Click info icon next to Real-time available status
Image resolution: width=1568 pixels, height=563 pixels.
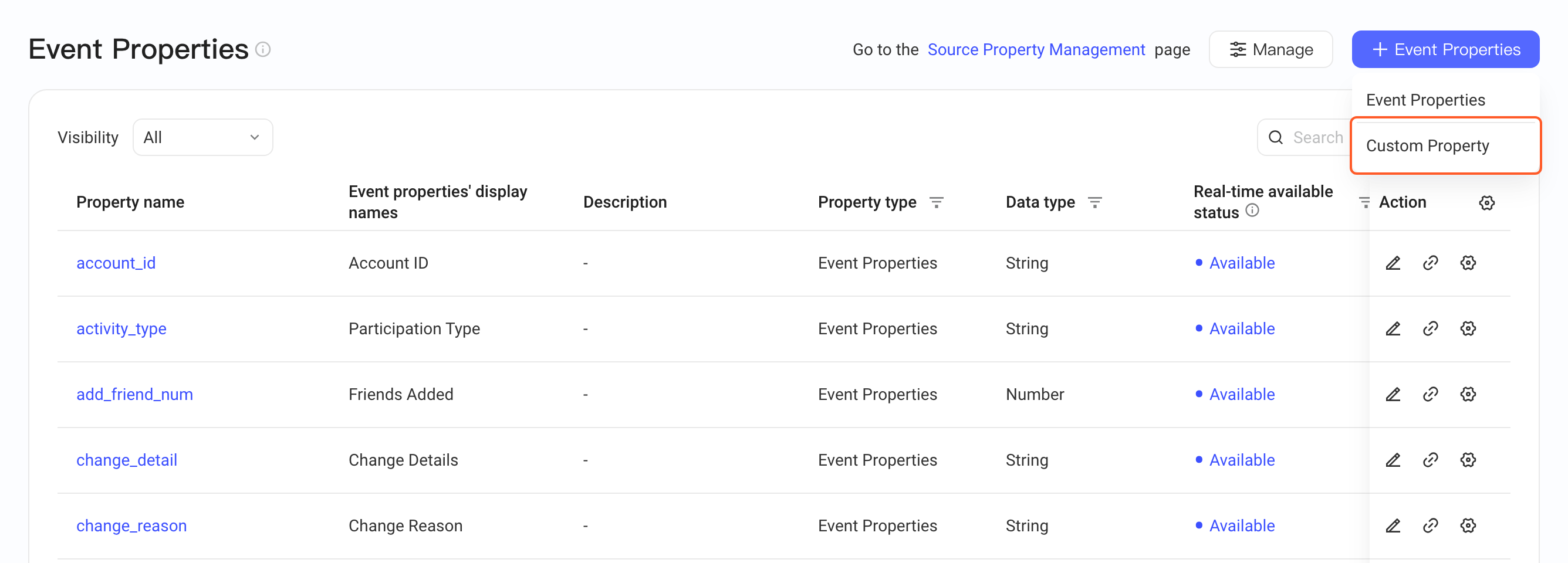[x=1252, y=211]
